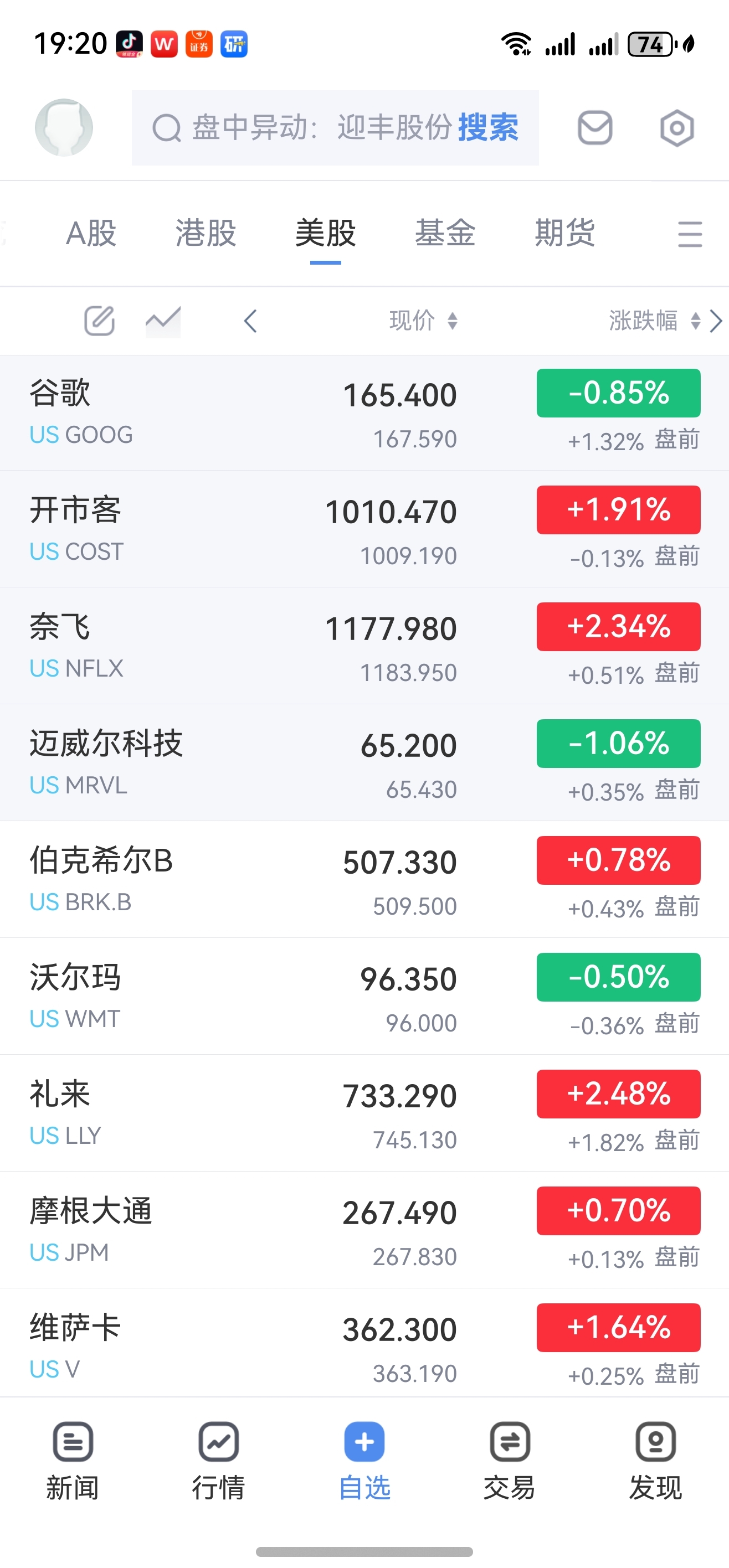Sort the list by 涨跌幅 change
The image size is (729, 1568).
click(x=655, y=321)
